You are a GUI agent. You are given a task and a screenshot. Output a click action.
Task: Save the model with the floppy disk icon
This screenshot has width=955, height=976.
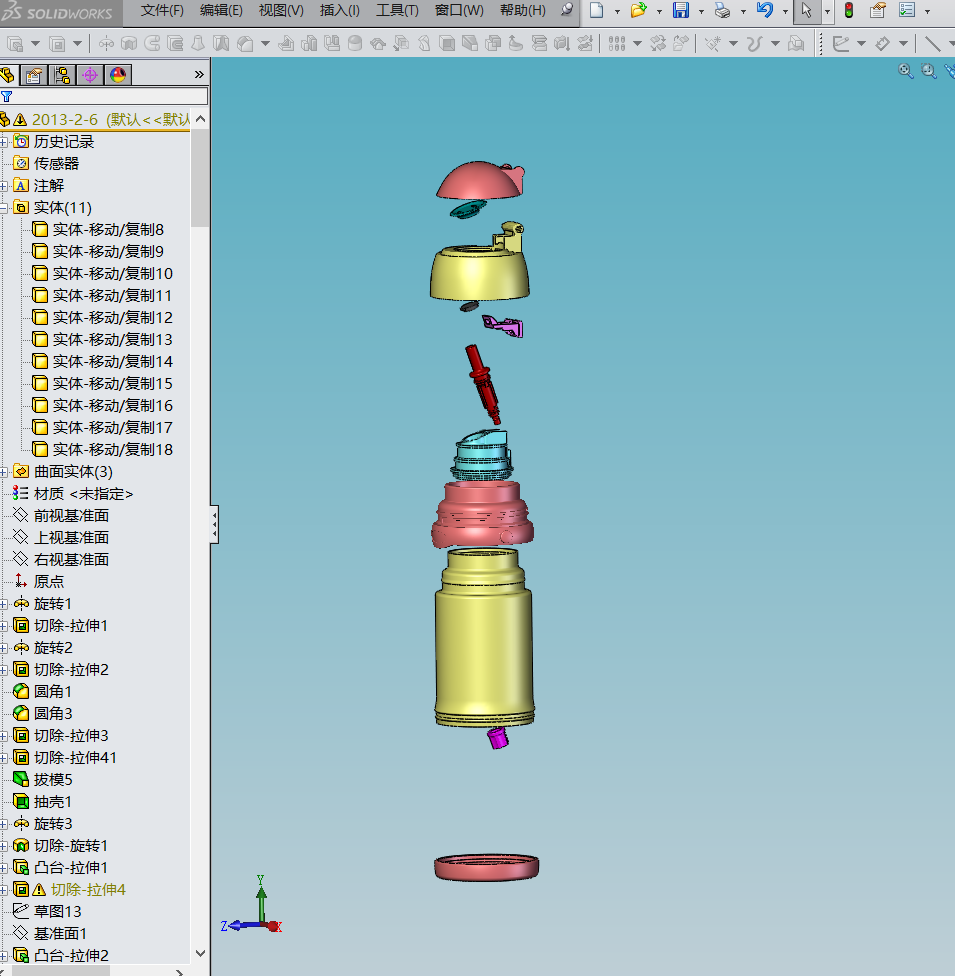pos(680,11)
